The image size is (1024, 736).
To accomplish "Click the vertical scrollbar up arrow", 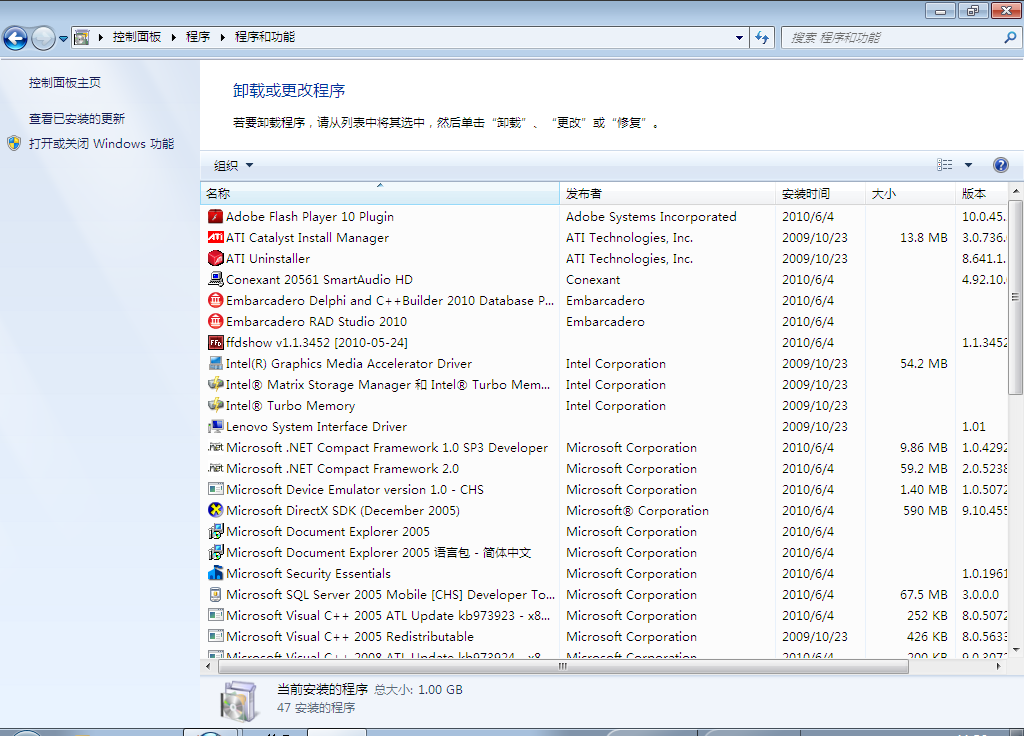I will 1015,191.
